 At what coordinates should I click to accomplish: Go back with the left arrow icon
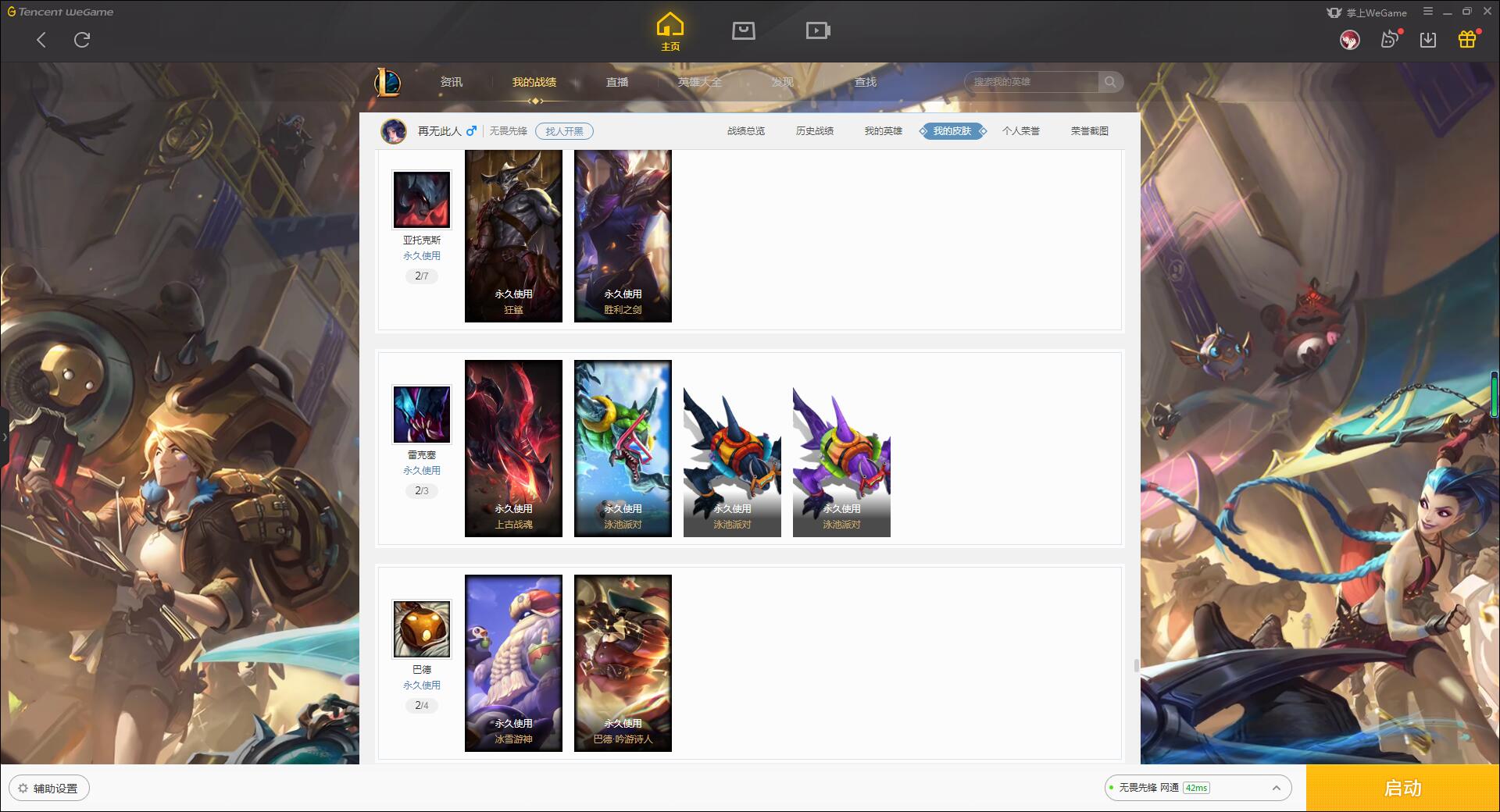coord(41,40)
